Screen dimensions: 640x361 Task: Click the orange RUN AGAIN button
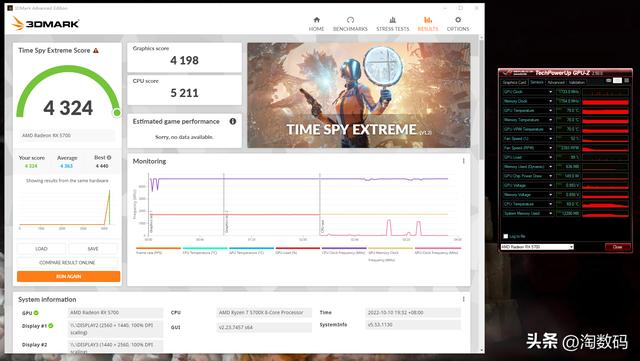coord(69,276)
